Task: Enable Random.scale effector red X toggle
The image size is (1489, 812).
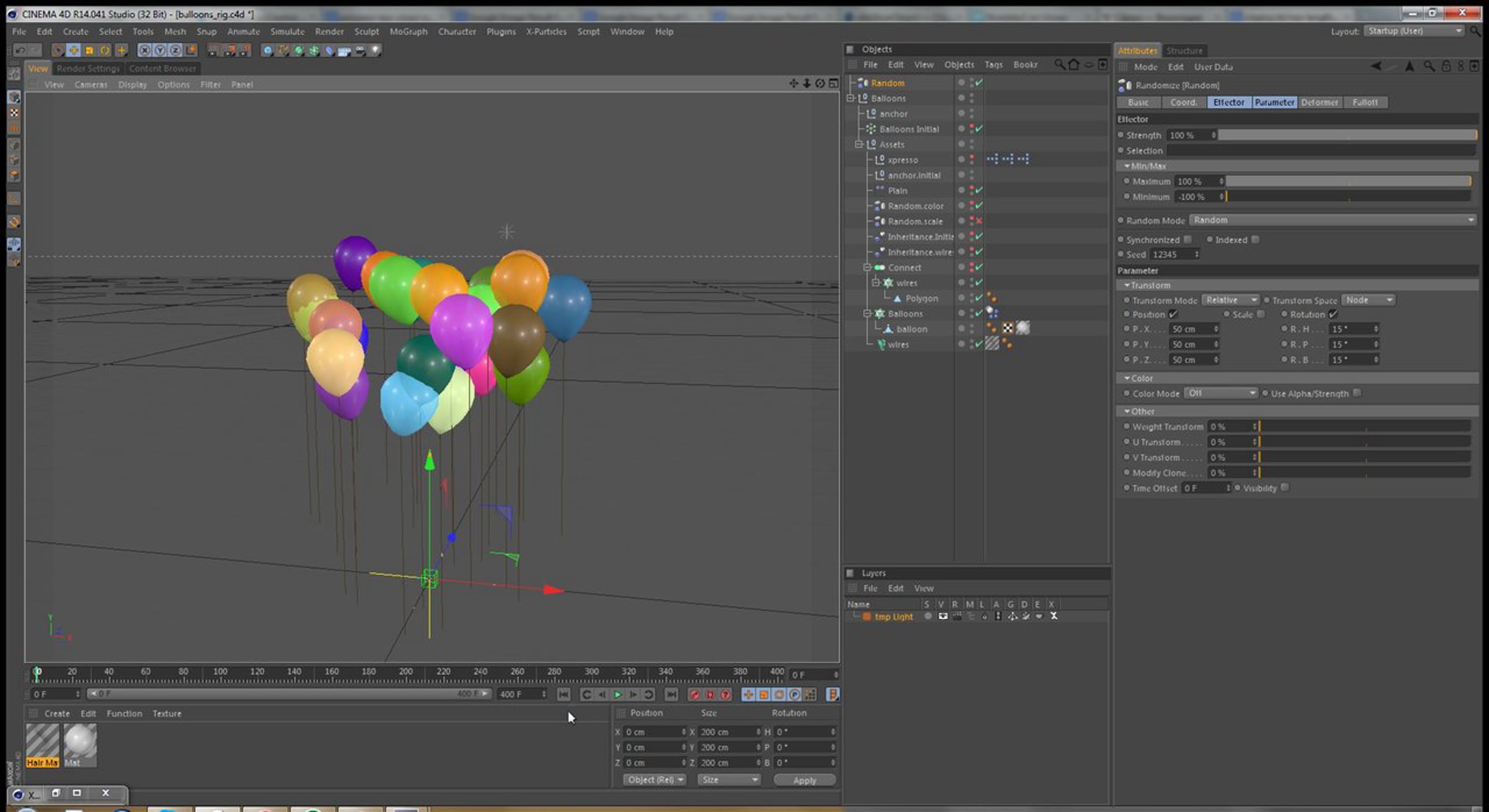Action: (979, 221)
